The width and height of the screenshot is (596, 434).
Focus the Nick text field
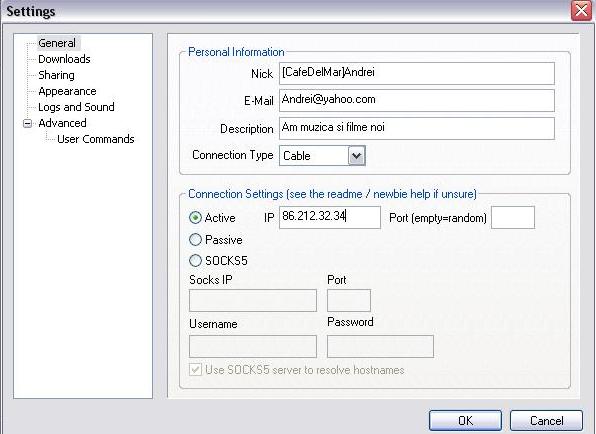417,73
